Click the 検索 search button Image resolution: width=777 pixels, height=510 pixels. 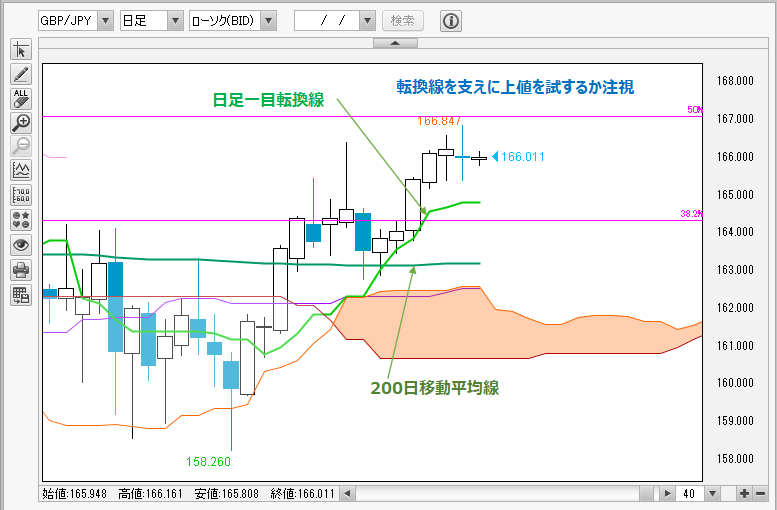coord(403,21)
